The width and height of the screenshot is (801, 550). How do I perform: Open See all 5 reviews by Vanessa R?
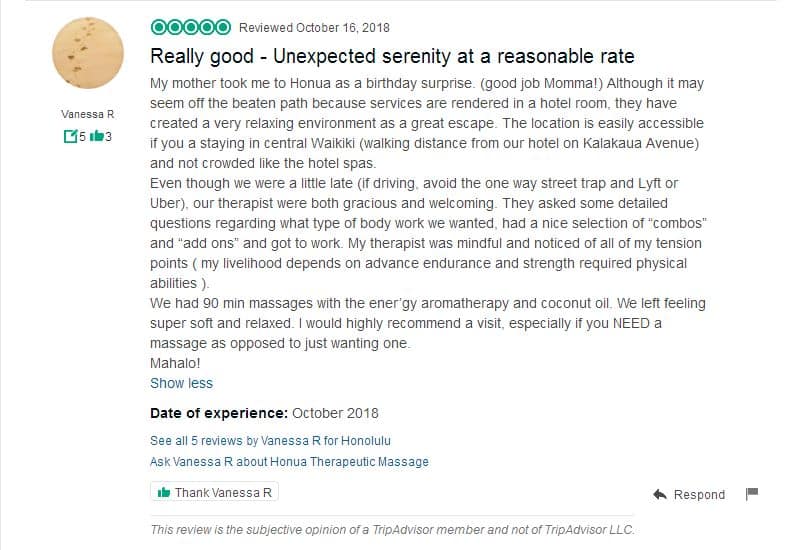pos(270,440)
